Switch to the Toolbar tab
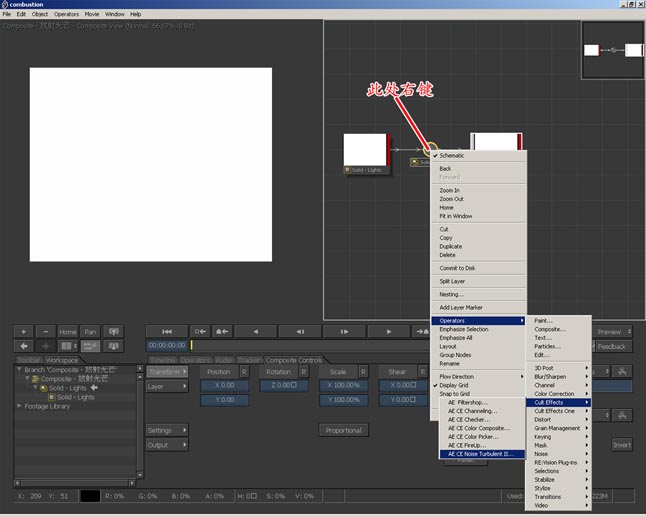The image size is (646, 517). click(x=30, y=360)
